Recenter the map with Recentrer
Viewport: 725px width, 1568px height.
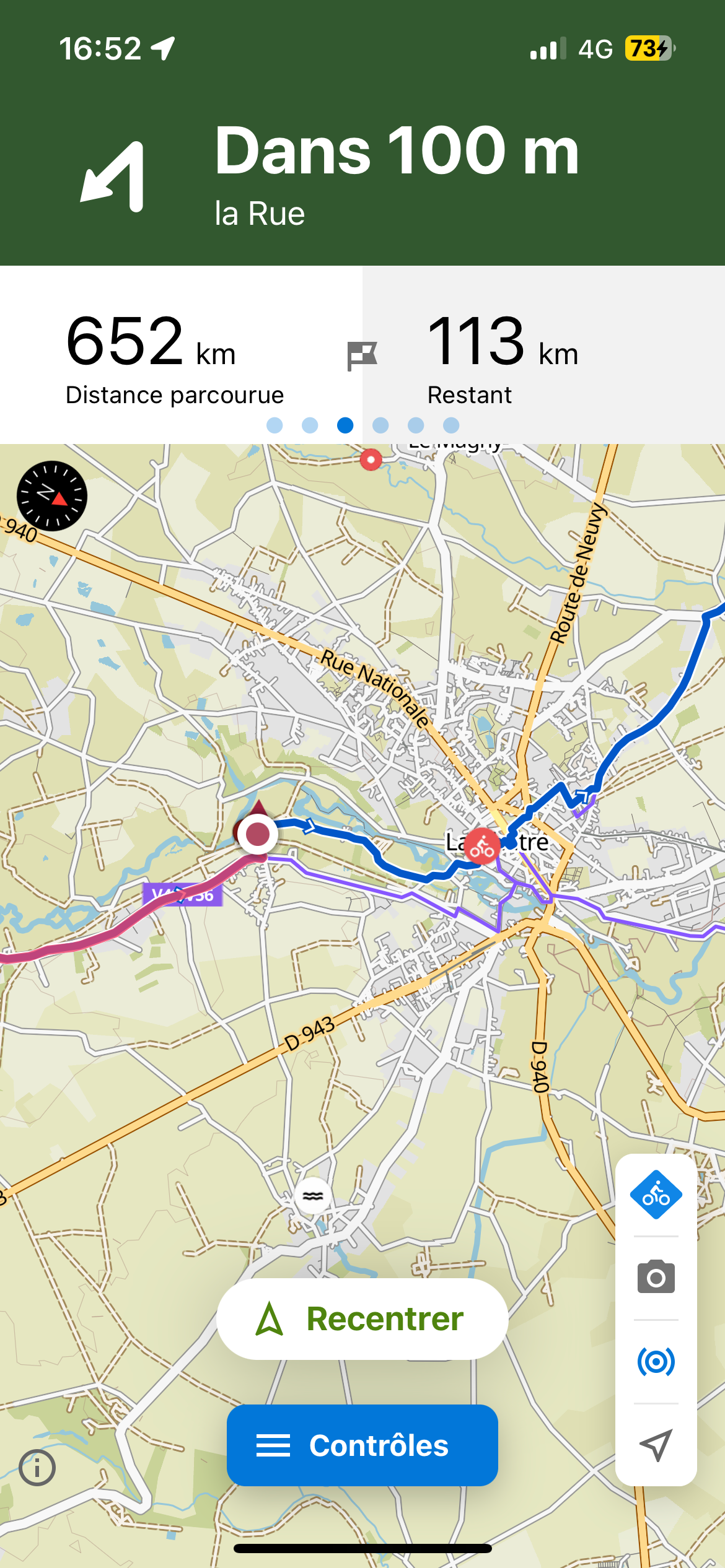coord(362,1318)
